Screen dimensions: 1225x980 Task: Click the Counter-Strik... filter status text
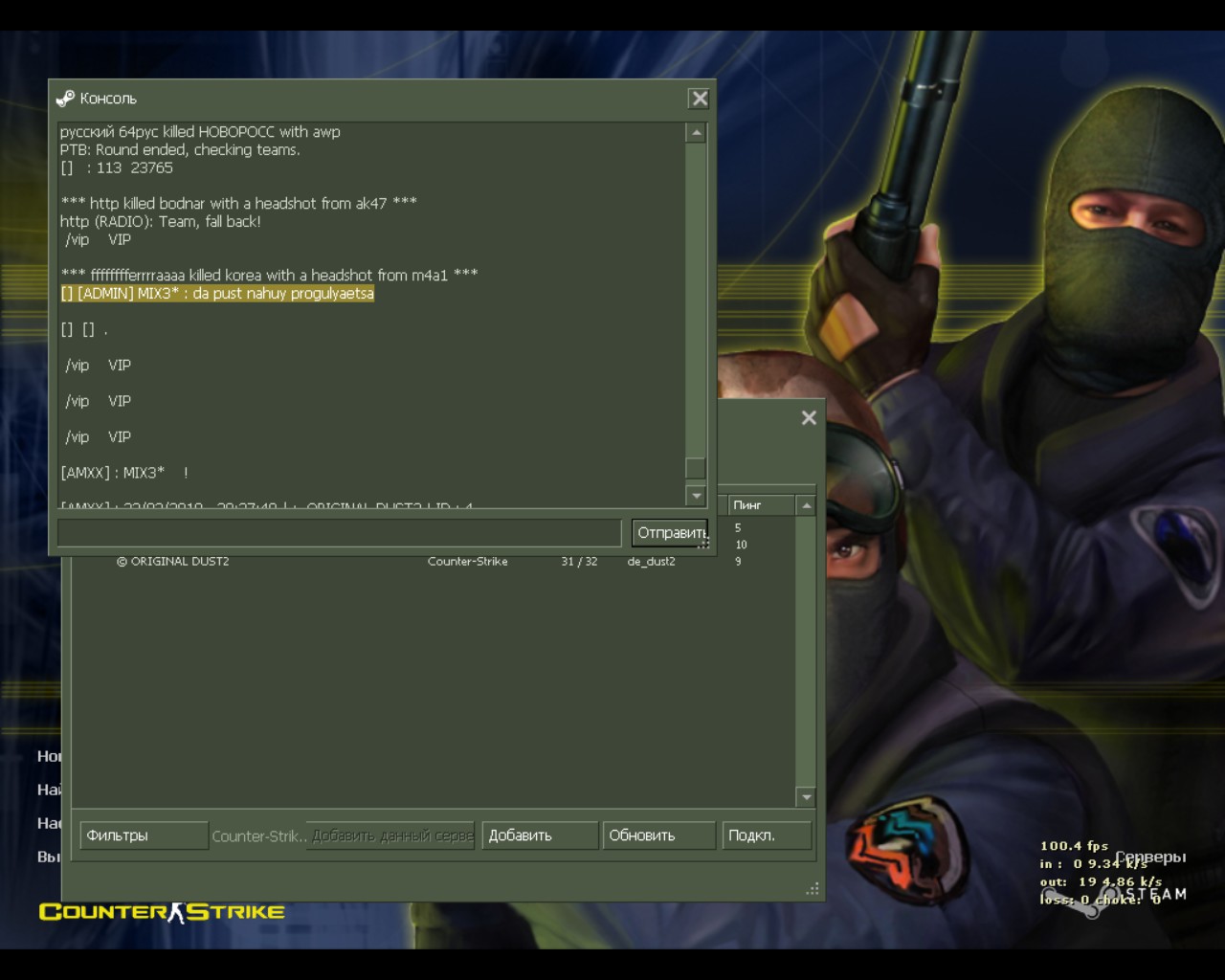258,836
